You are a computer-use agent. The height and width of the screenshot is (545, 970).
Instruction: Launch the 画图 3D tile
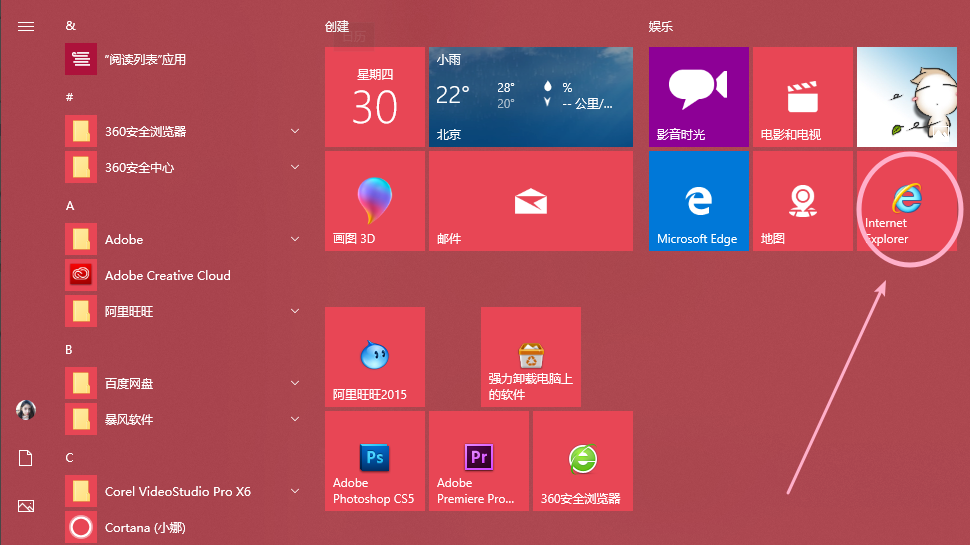pos(375,201)
